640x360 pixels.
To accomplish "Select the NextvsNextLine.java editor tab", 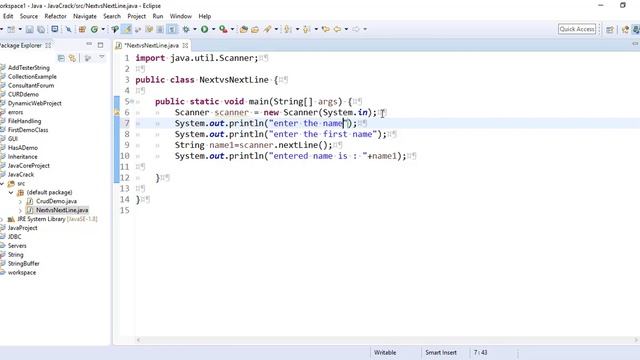I will click(151, 45).
